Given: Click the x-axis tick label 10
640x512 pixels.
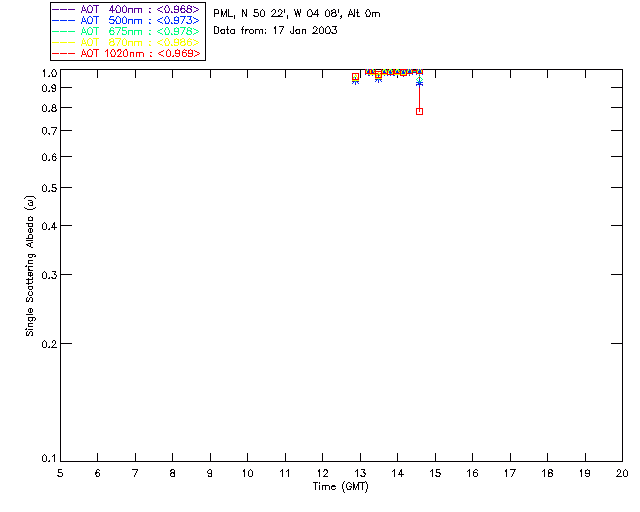Looking at the screenshot, I should point(247,473).
